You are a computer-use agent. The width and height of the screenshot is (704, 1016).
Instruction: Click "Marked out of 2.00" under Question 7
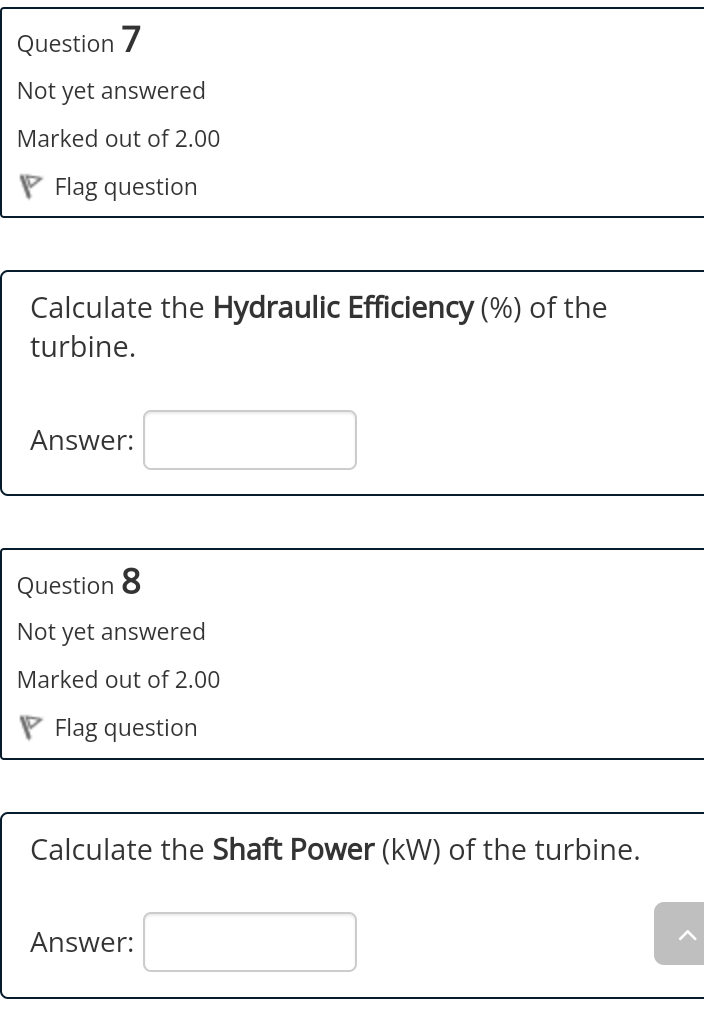pyautogui.click(x=118, y=139)
